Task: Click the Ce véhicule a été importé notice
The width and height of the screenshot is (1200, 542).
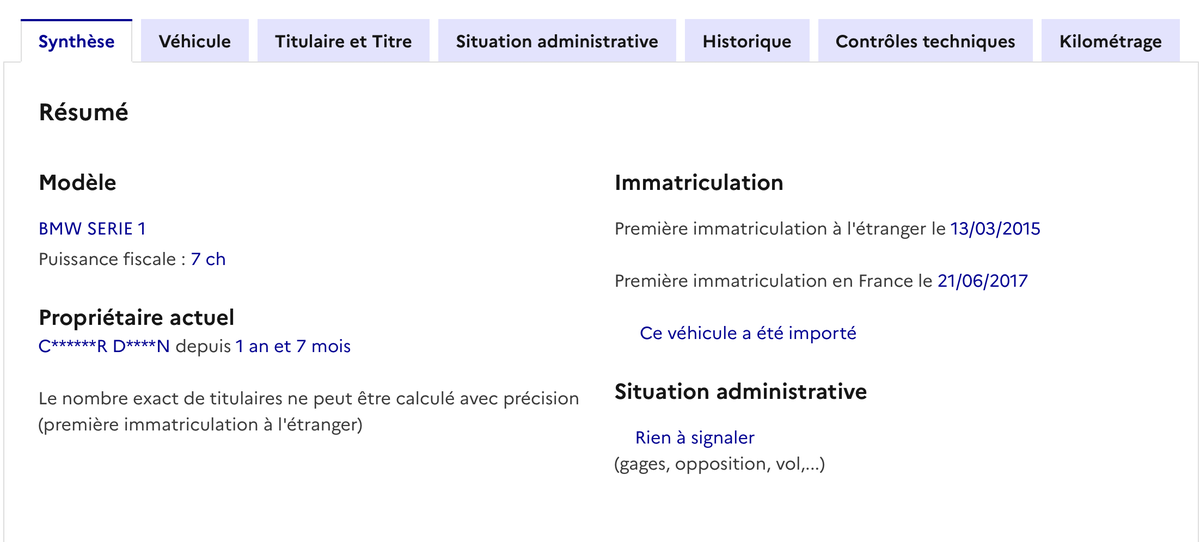Action: 748,333
